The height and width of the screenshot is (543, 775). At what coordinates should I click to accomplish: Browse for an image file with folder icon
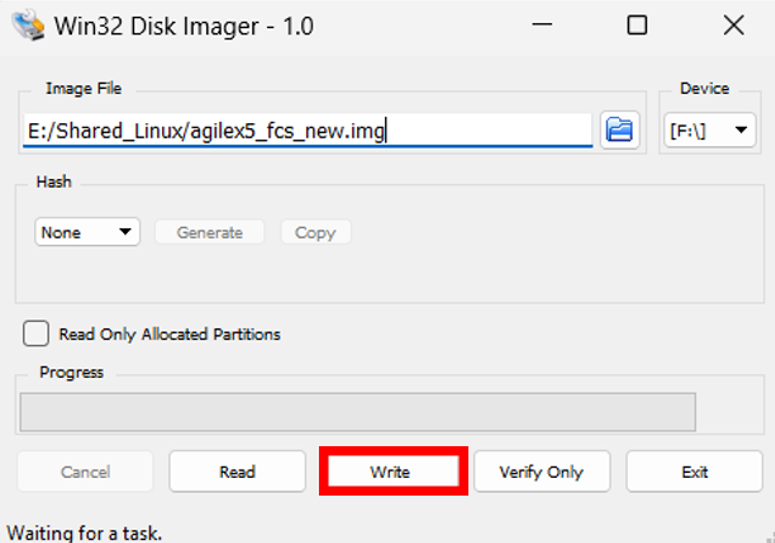[x=620, y=130]
